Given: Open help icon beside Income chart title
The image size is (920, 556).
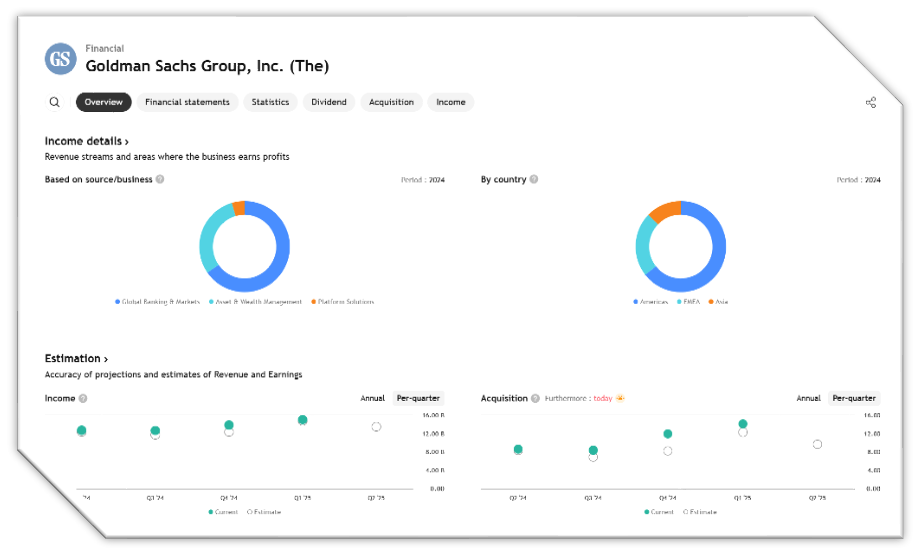Looking at the screenshot, I should (83, 398).
